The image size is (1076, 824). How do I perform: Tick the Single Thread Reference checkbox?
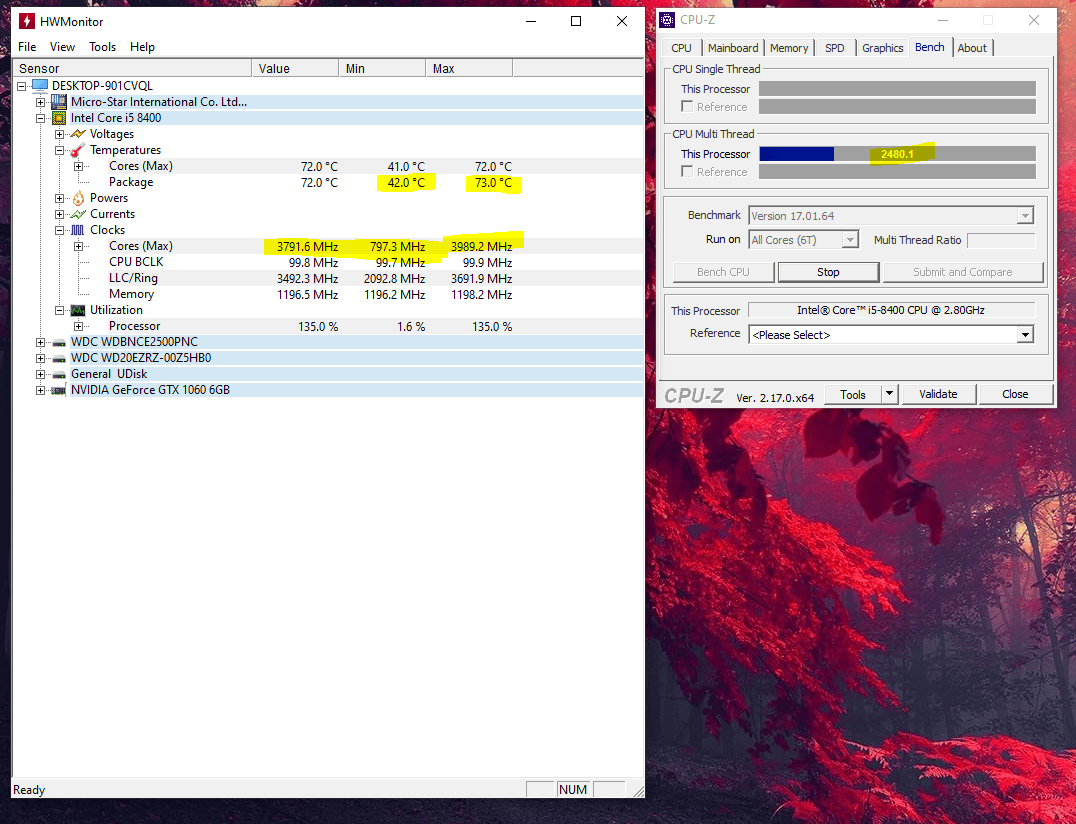click(x=687, y=106)
